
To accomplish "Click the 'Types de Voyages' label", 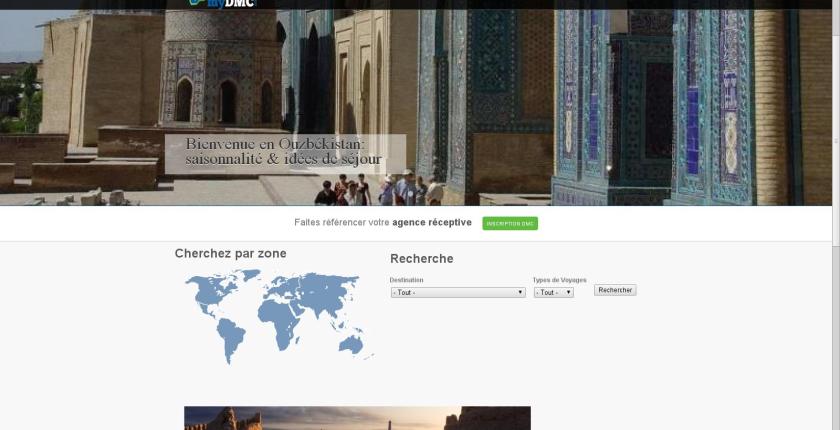I will click(559, 280).
